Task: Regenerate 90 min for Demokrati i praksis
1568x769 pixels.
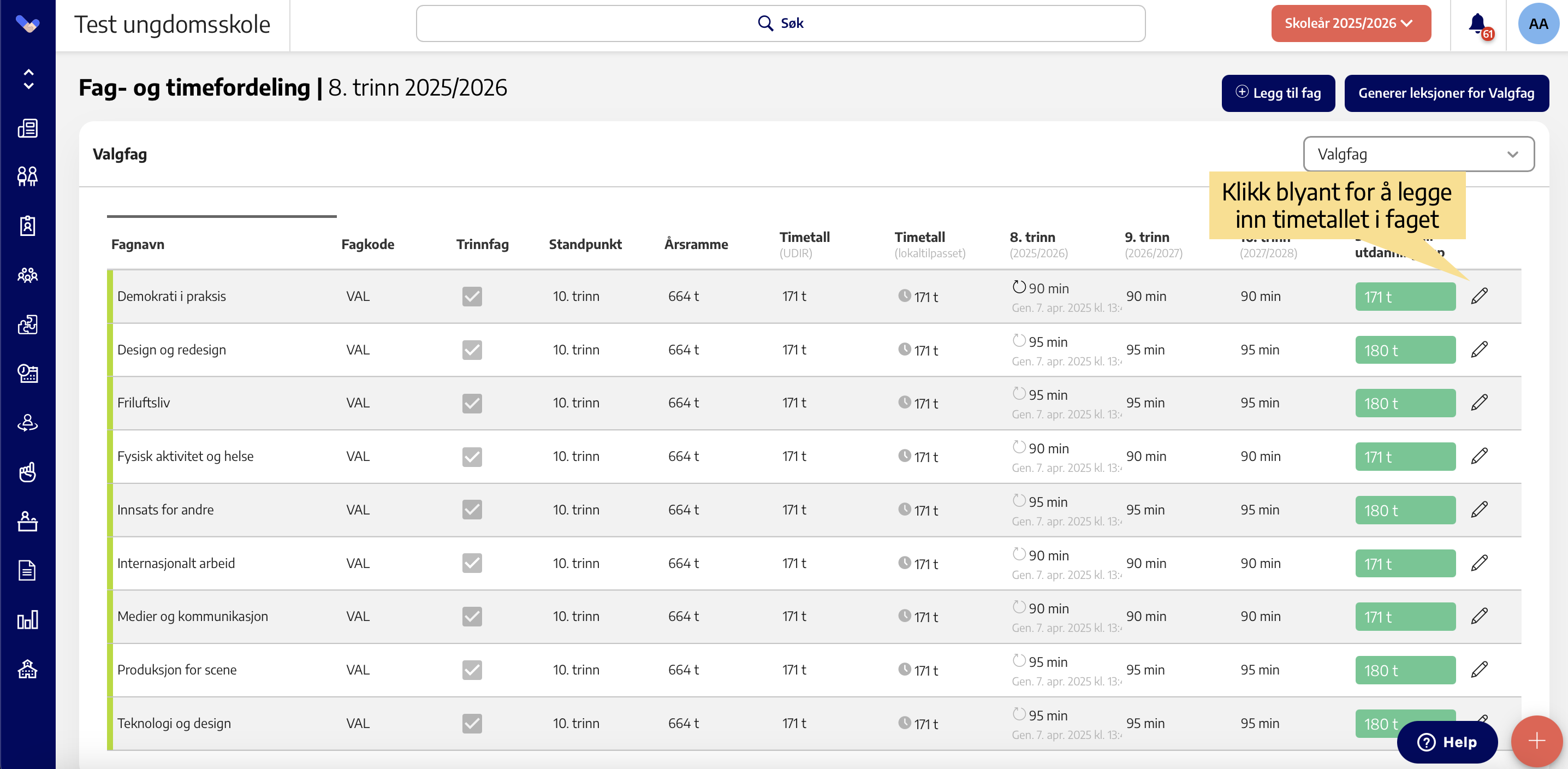Action: (x=1019, y=287)
